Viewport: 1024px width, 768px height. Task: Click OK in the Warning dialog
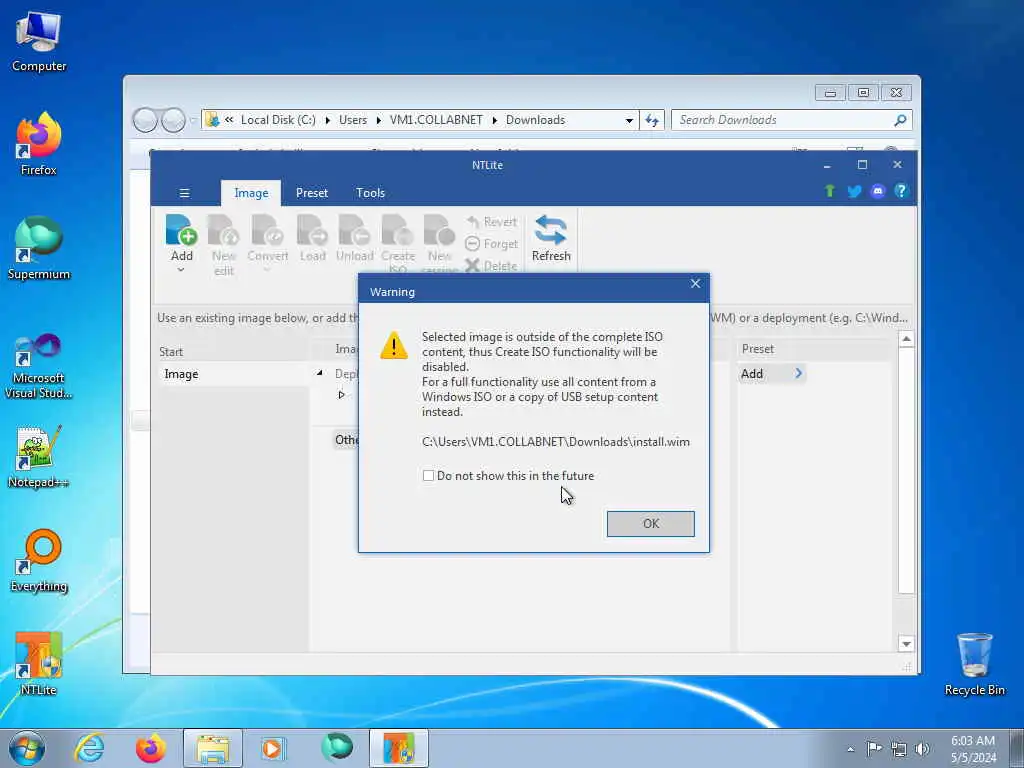point(650,524)
